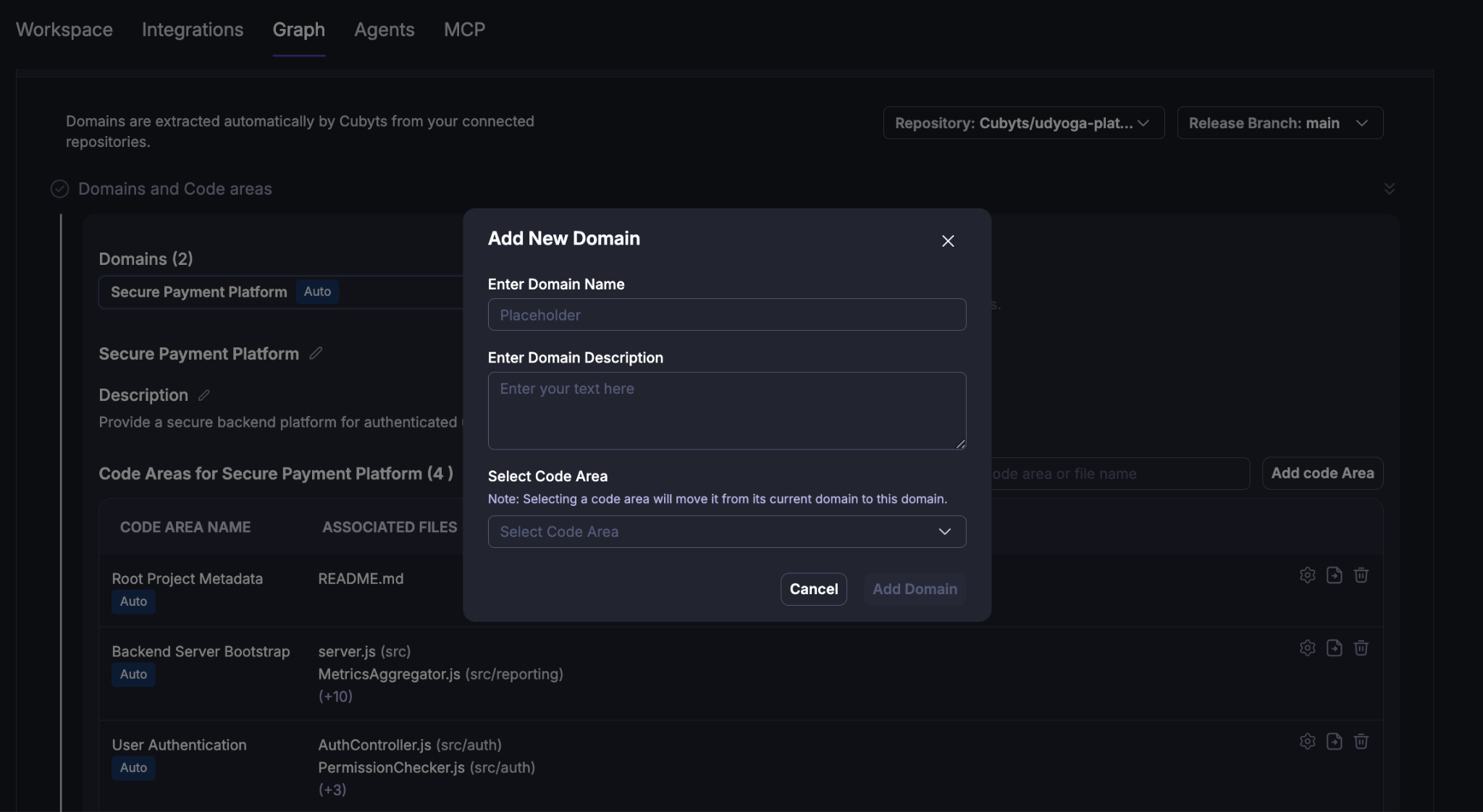
Task: Click the README.md file entry
Action: (x=361, y=579)
